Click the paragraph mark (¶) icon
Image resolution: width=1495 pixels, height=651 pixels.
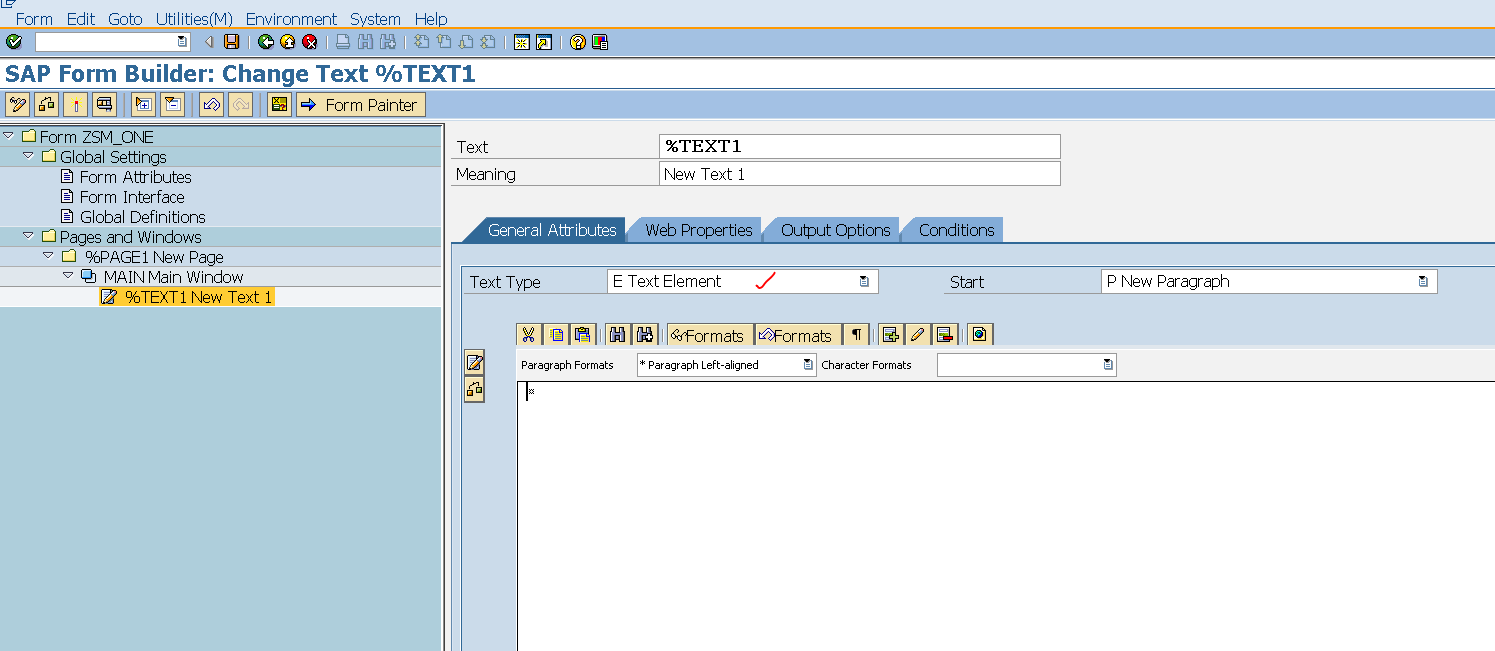point(856,335)
